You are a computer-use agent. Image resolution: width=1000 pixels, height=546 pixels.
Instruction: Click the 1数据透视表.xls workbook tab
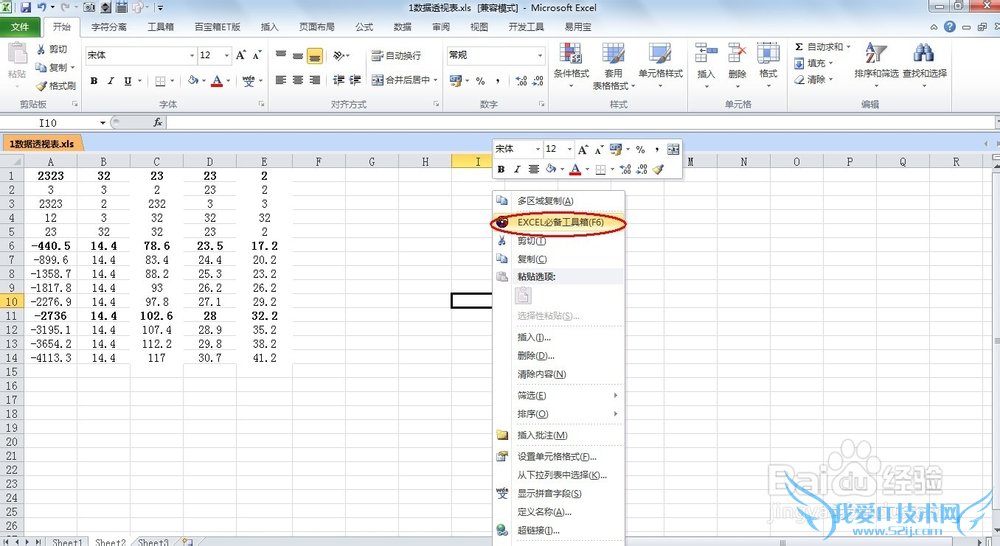coord(41,144)
